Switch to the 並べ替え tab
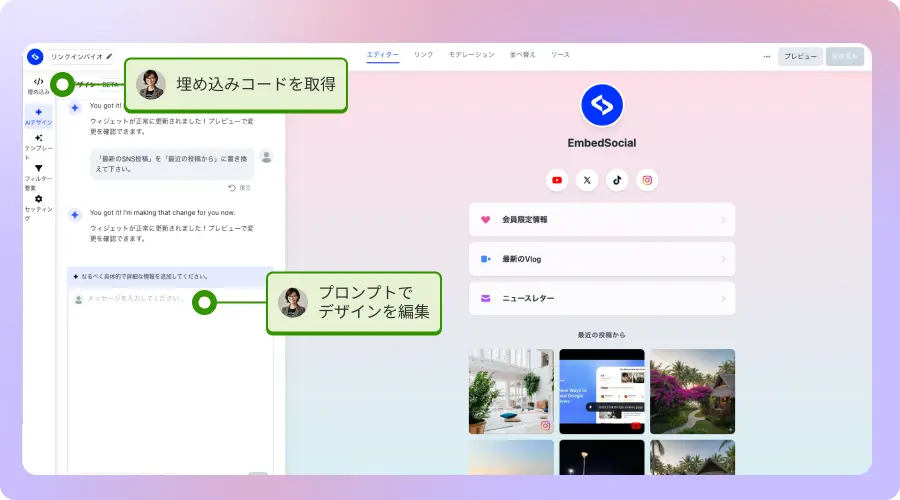900x500 pixels. coord(522,55)
